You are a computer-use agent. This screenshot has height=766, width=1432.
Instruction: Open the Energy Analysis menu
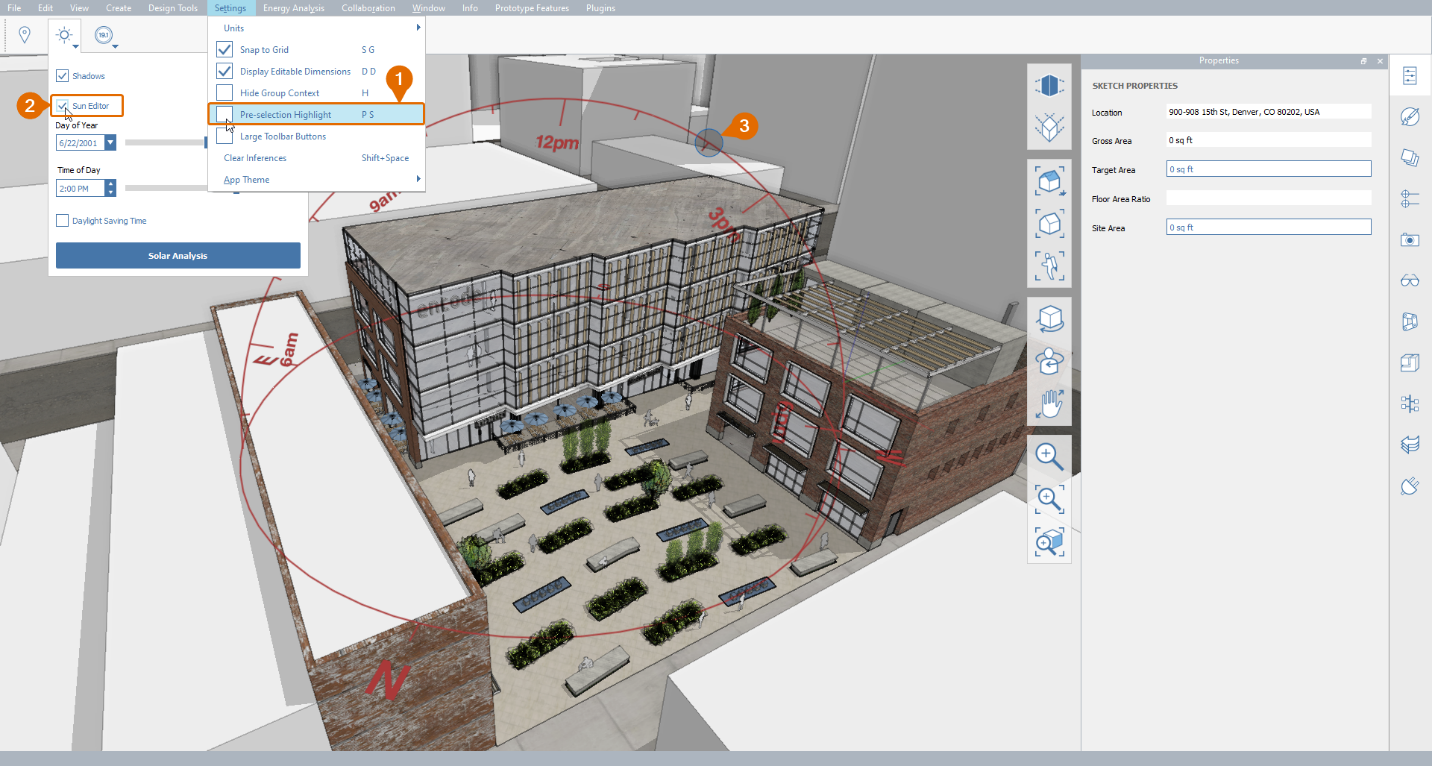coord(294,8)
